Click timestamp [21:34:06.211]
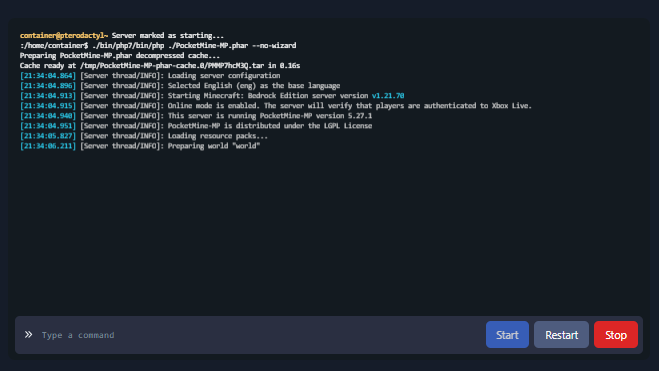Screen dimensions: 659x371 pyautogui.click(x=48, y=146)
